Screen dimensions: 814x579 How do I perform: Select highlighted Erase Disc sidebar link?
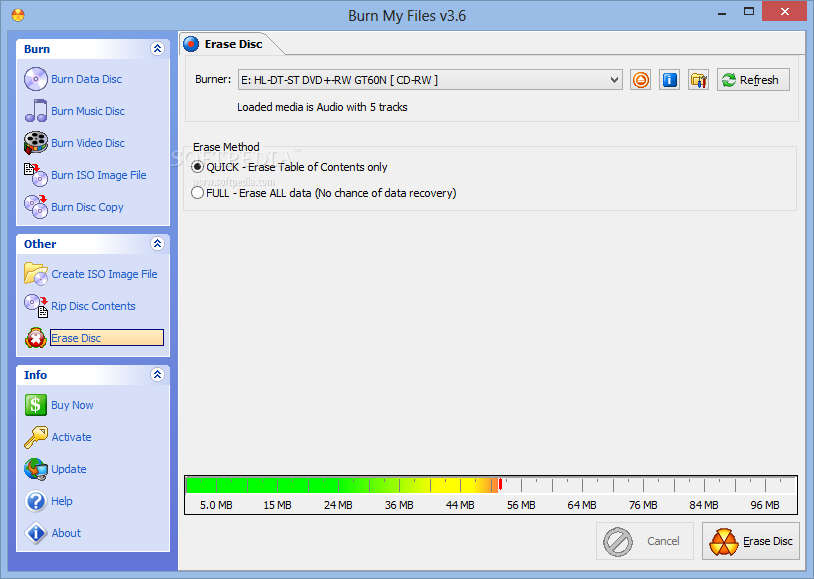pos(107,338)
